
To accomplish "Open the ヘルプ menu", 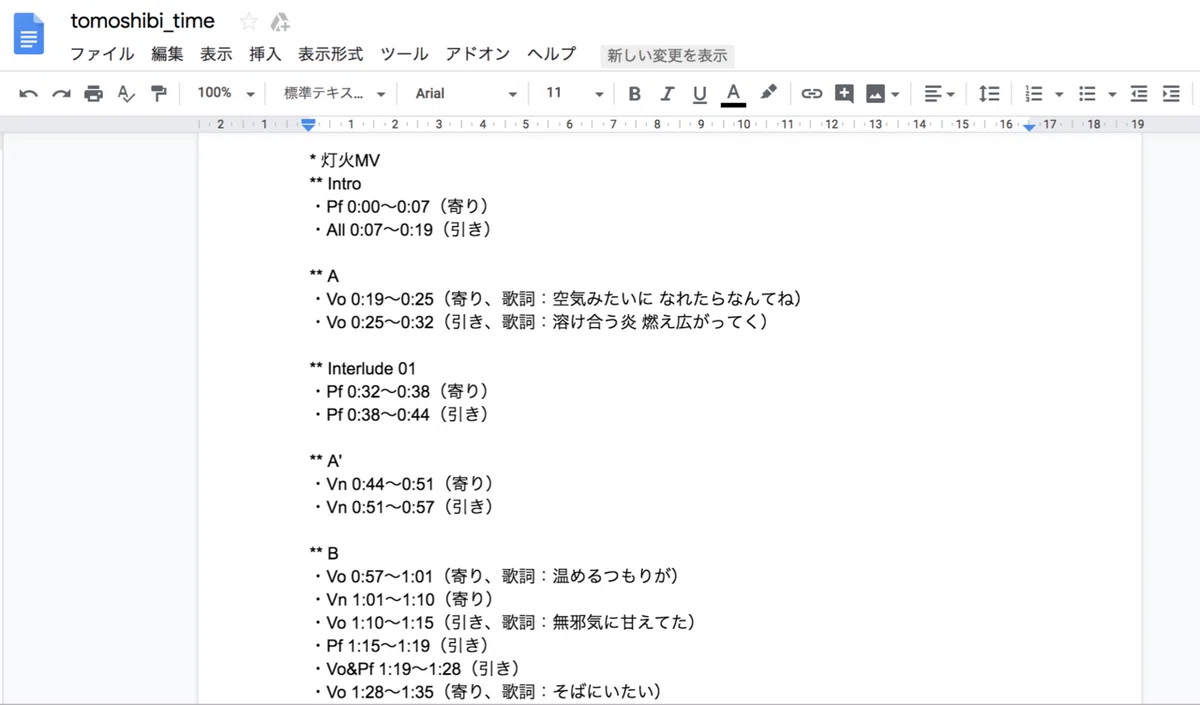I will pos(551,54).
